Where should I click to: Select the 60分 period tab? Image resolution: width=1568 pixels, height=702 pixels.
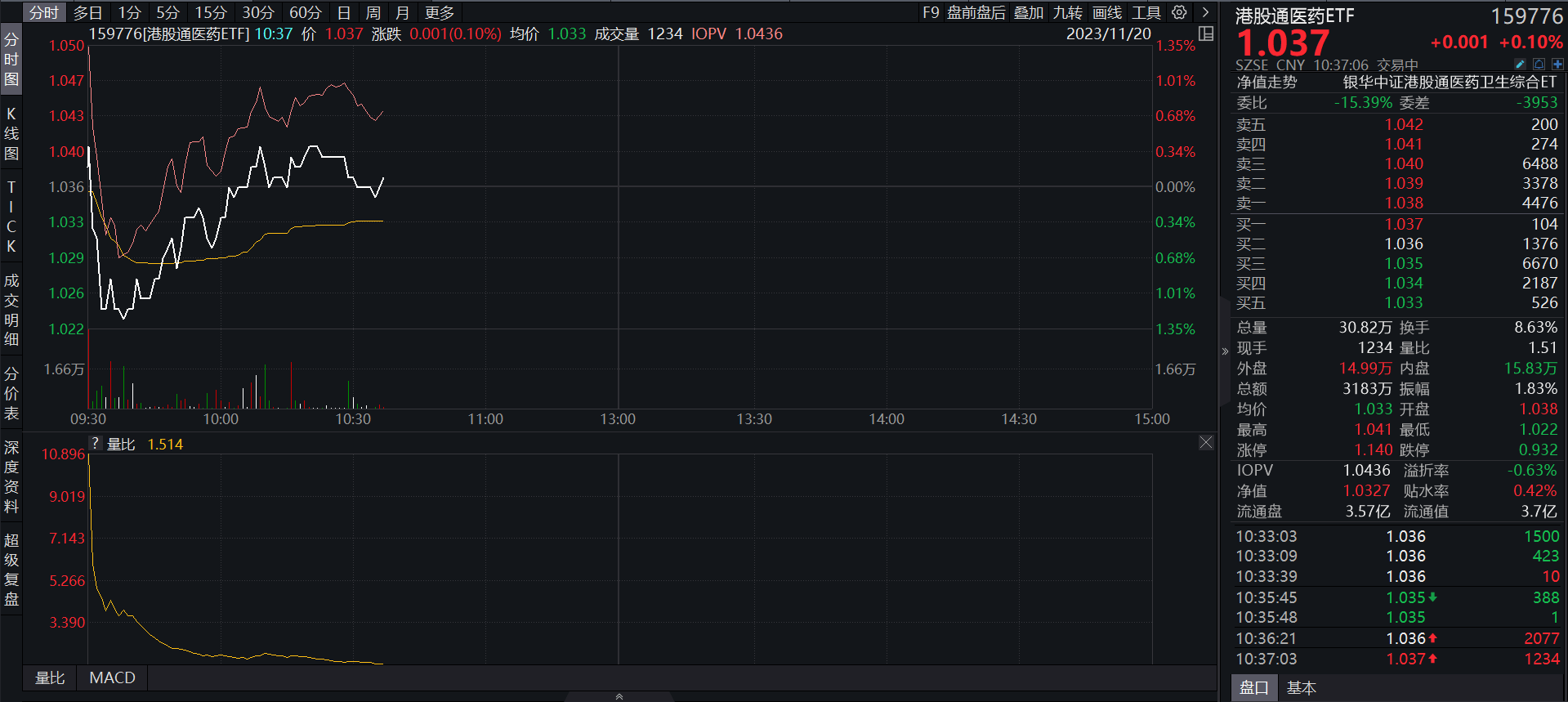306,12
